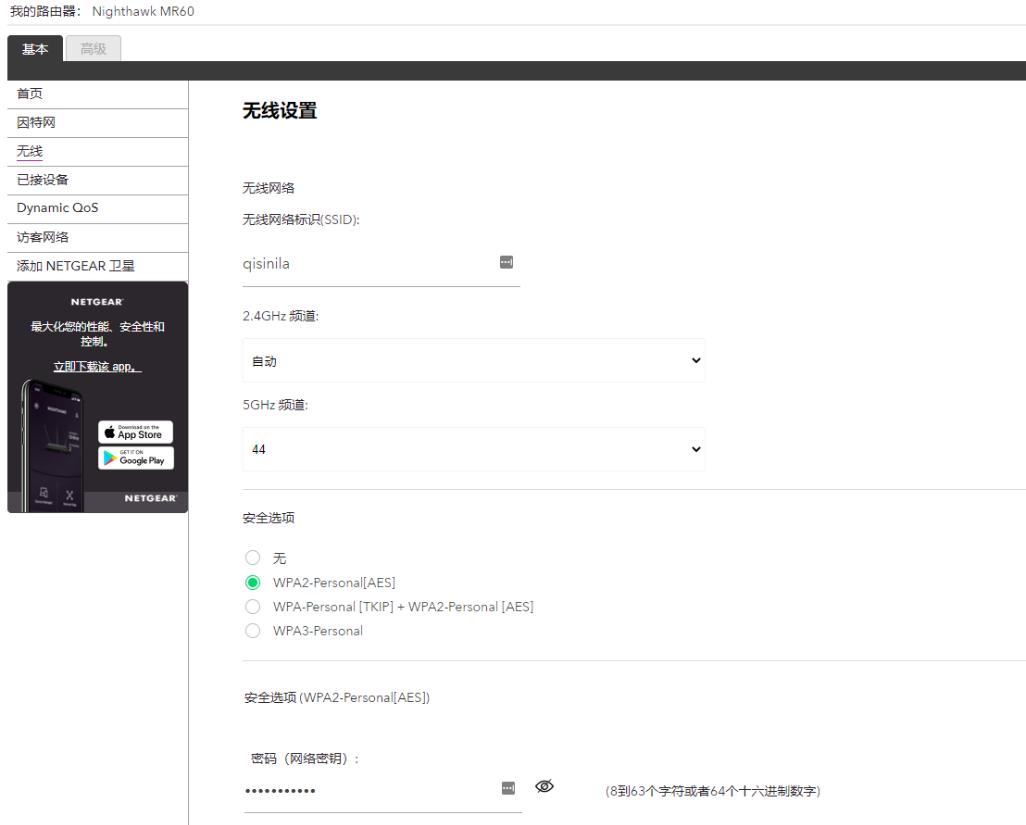This screenshot has width=1026, height=825.
Task: Click the Google Play download badge
Action: [x=138, y=458]
